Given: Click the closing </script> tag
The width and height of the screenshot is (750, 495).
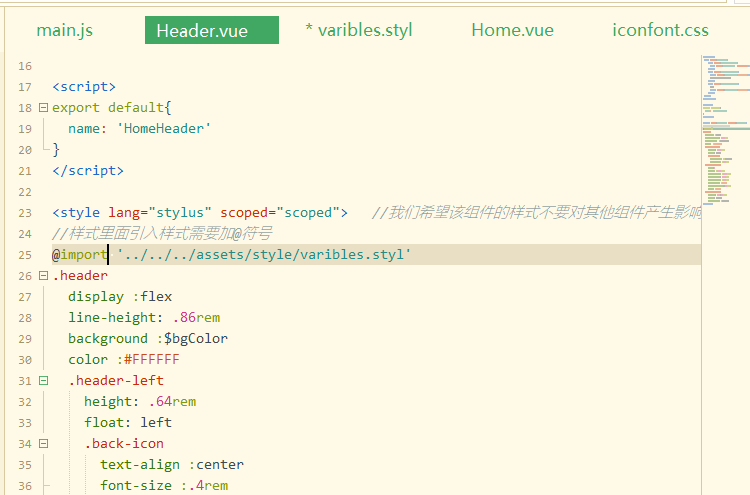Looking at the screenshot, I should point(88,171).
